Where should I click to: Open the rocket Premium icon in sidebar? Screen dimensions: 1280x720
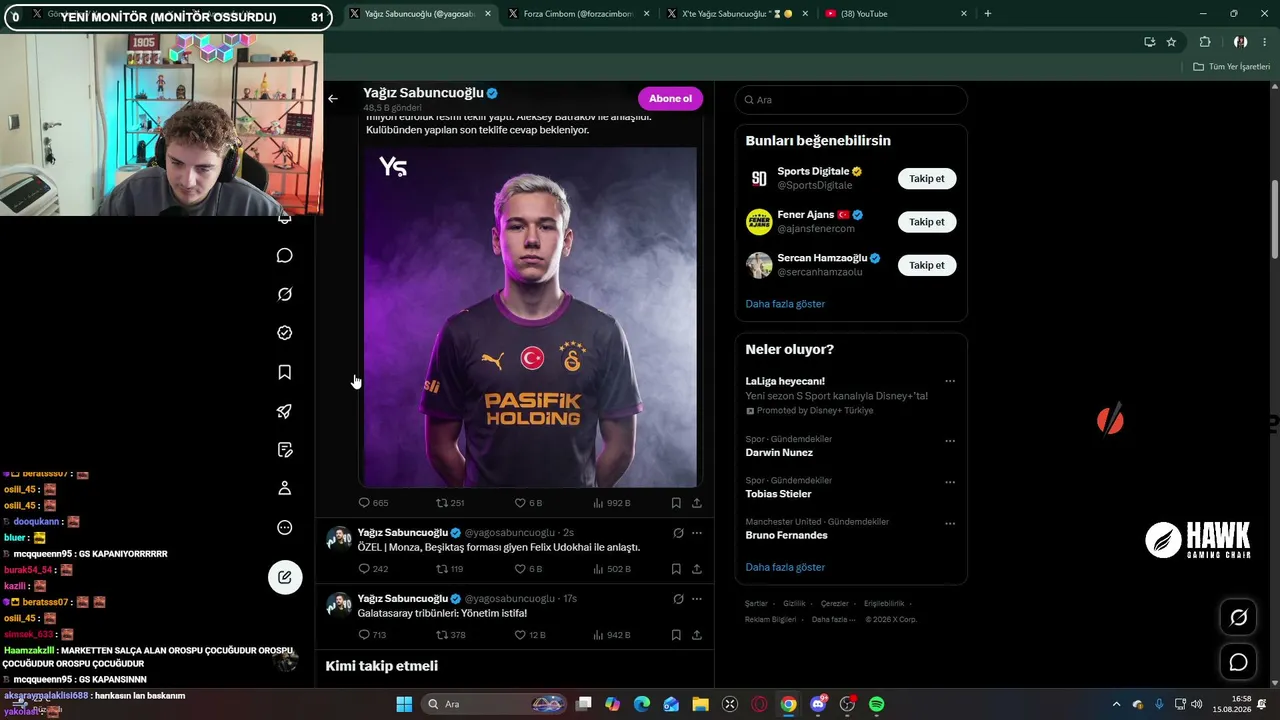tap(285, 411)
